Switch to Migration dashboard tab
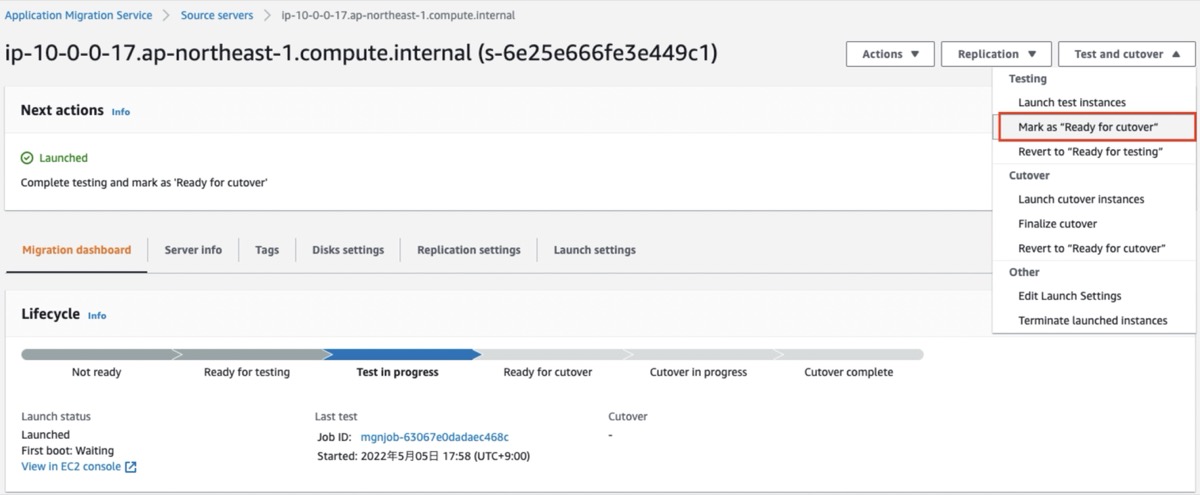Viewport: 1200px width, 495px height. (x=76, y=250)
